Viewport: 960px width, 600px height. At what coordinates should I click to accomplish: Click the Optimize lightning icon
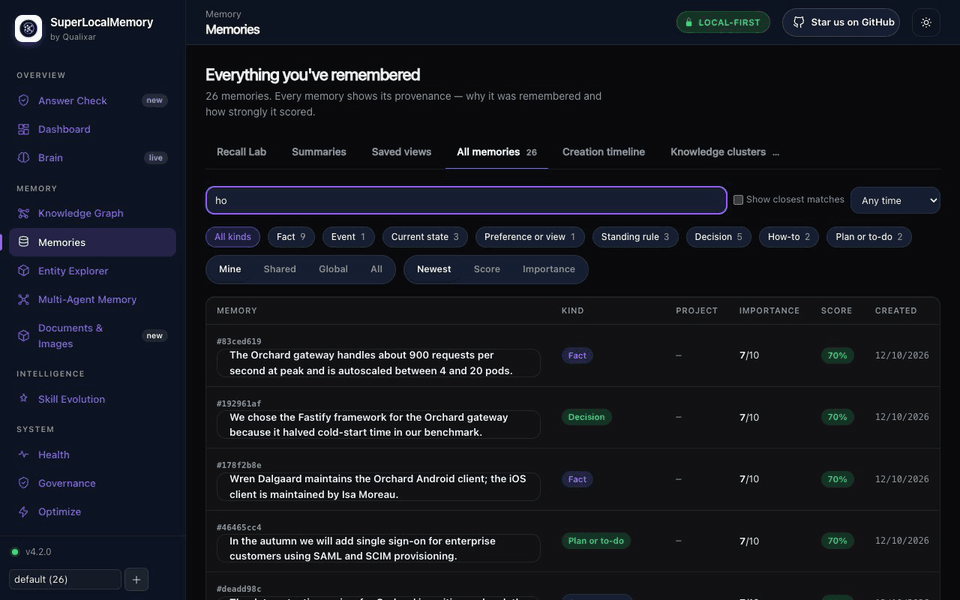23,512
